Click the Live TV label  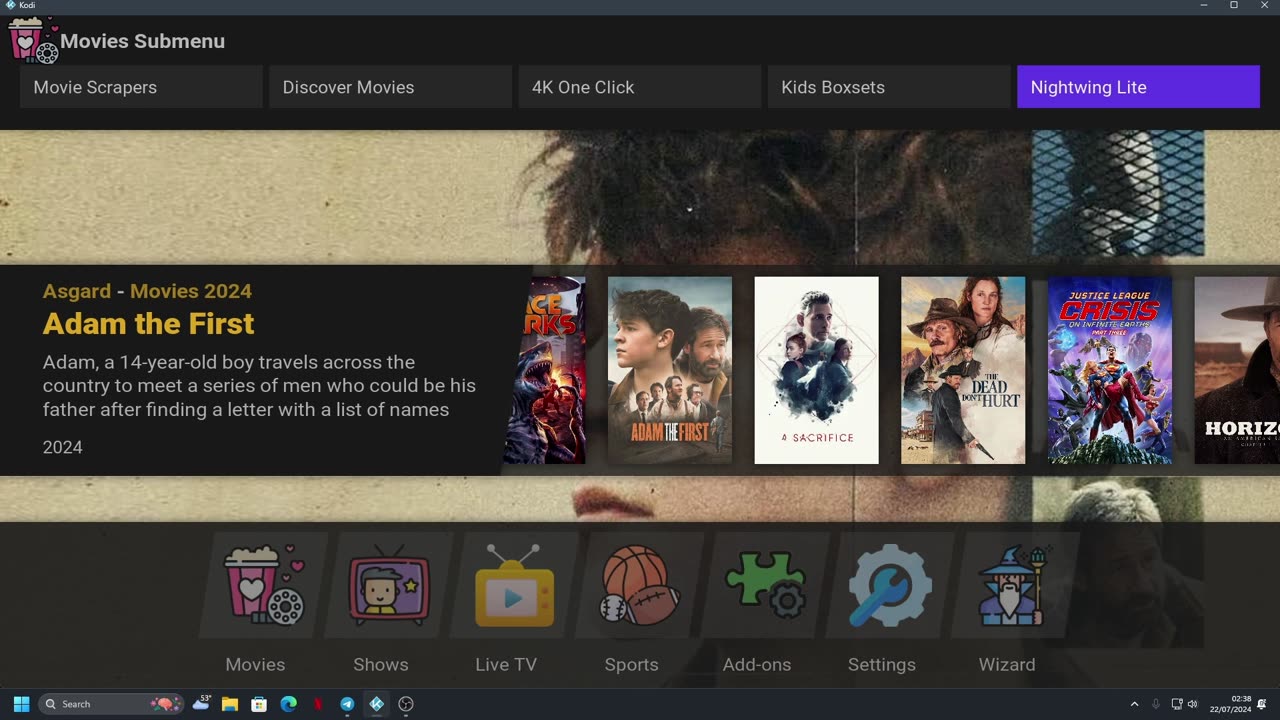506,664
